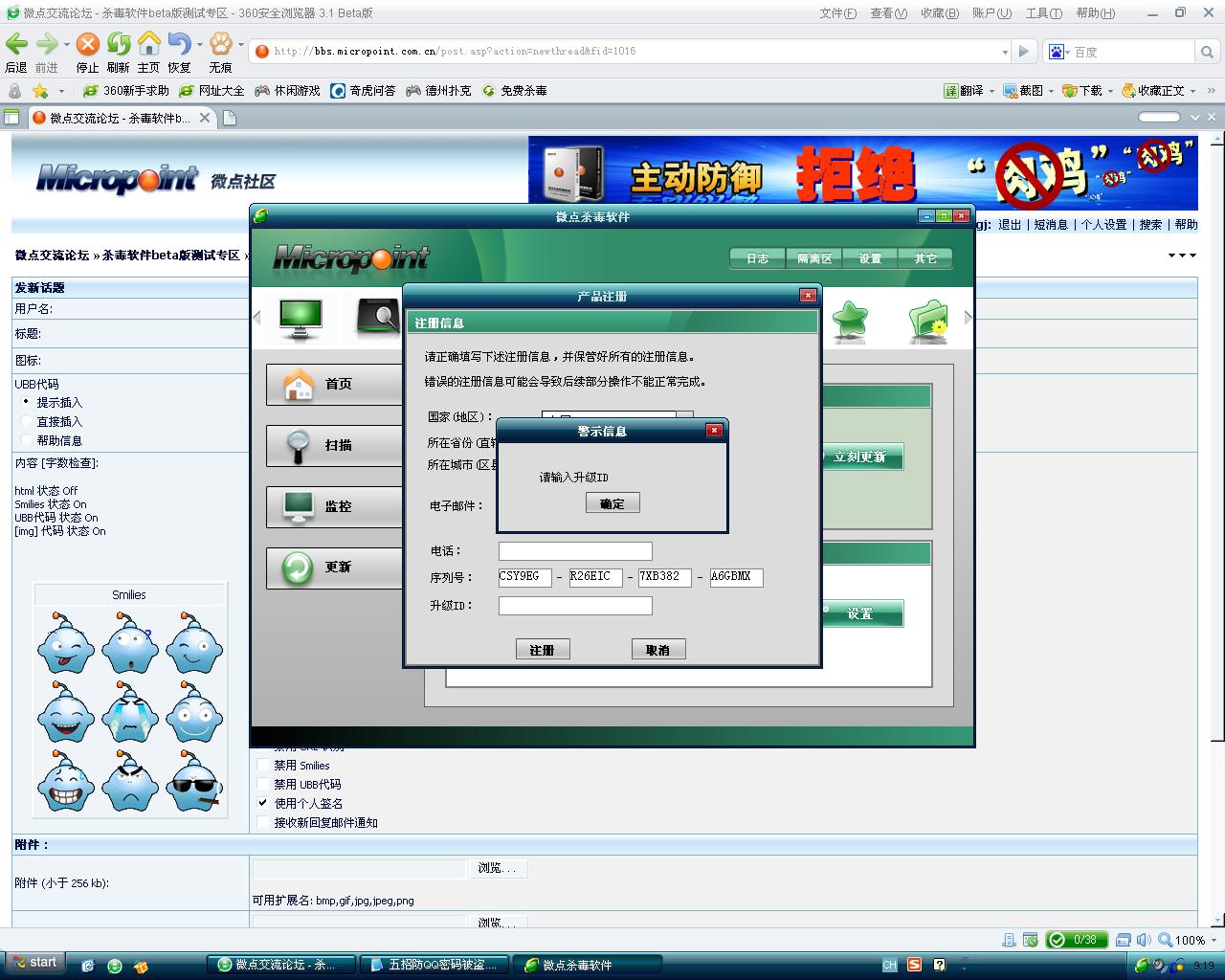Click the 立刻更新 update button

[860, 457]
